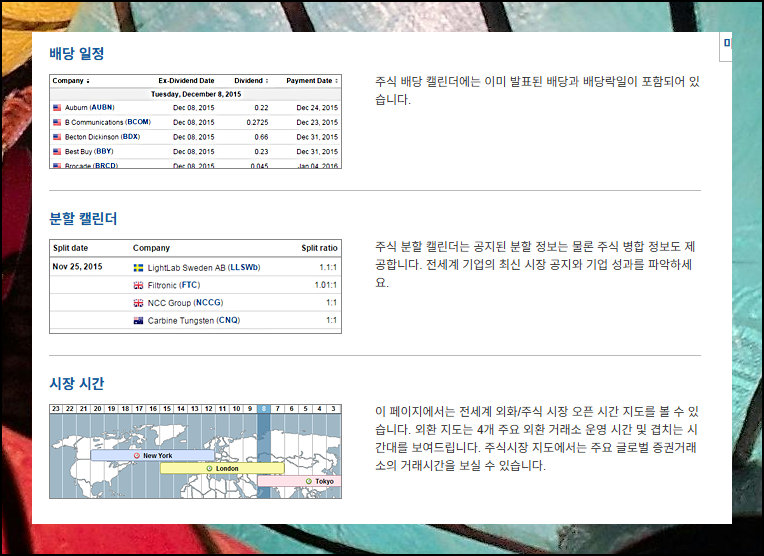Click the UK flag beside NCC Group

pyautogui.click(x=138, y=303)
